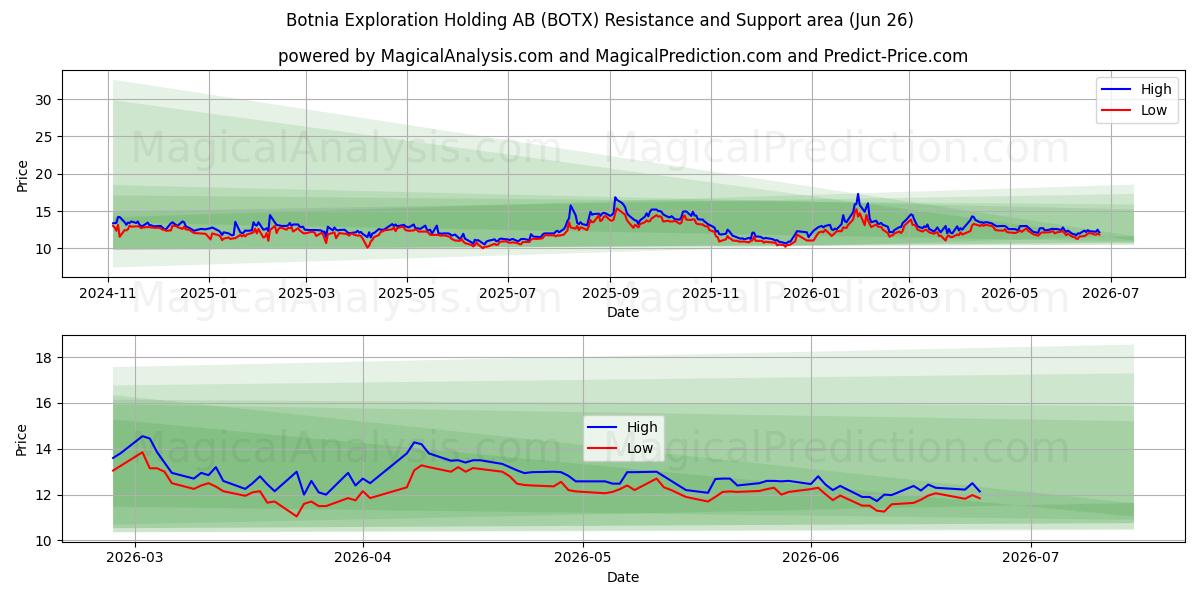Click the '2025-09' date tick label
This screenshot has height=600, width=1200.
tap(609, 295)
